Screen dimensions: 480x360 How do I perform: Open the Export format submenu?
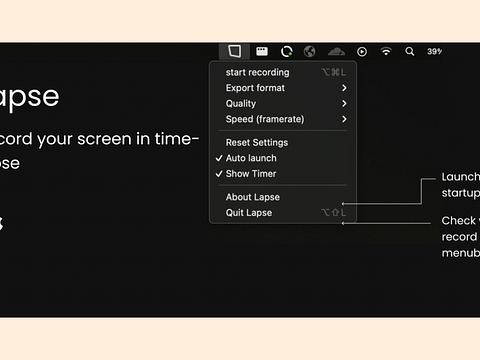[283, 88]
